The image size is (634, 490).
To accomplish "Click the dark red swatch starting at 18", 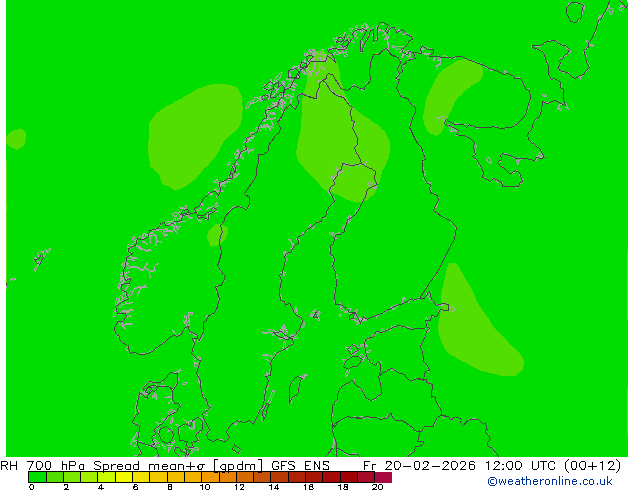I will [349, 477].
